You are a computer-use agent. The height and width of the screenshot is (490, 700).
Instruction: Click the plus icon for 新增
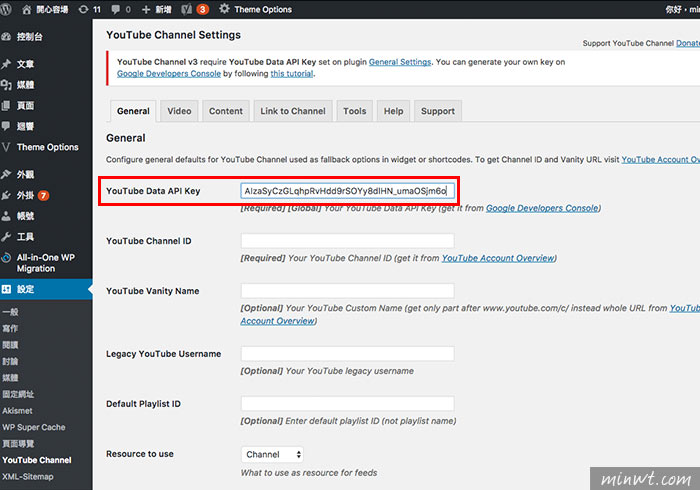tap(146, 9)
